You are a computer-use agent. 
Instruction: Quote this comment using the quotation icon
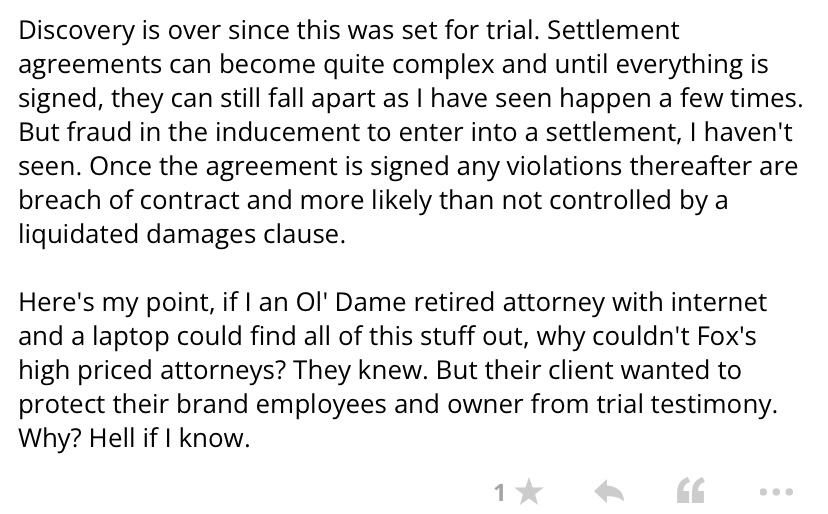(x=691, y=491)
